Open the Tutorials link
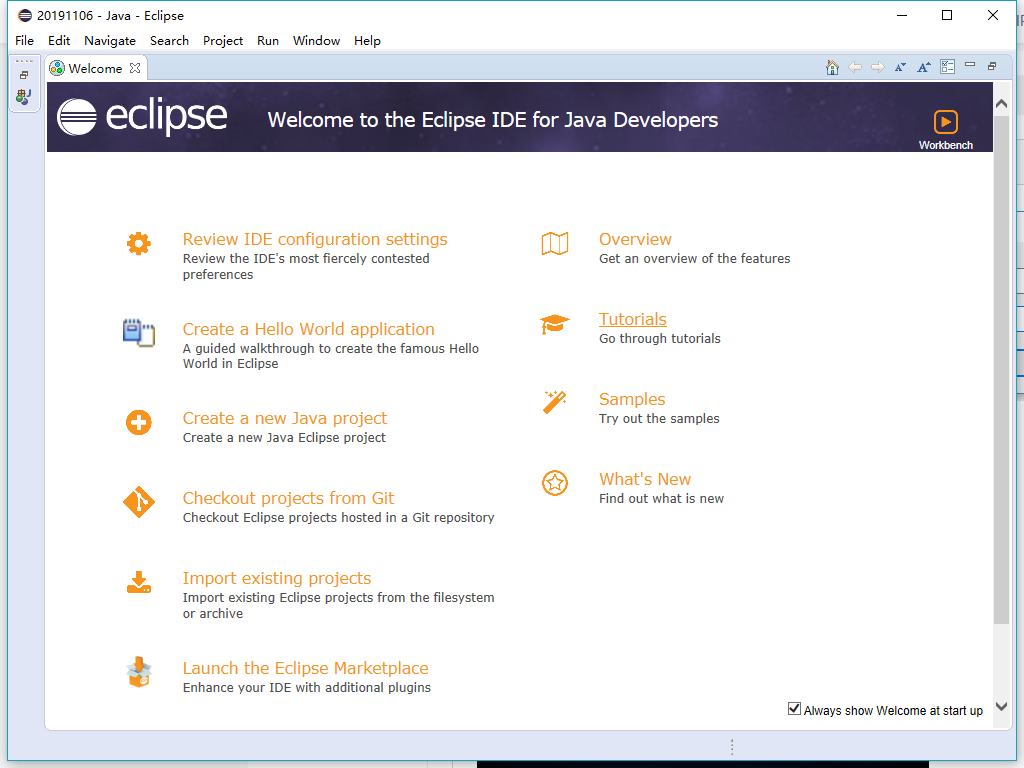 (632, 318)
